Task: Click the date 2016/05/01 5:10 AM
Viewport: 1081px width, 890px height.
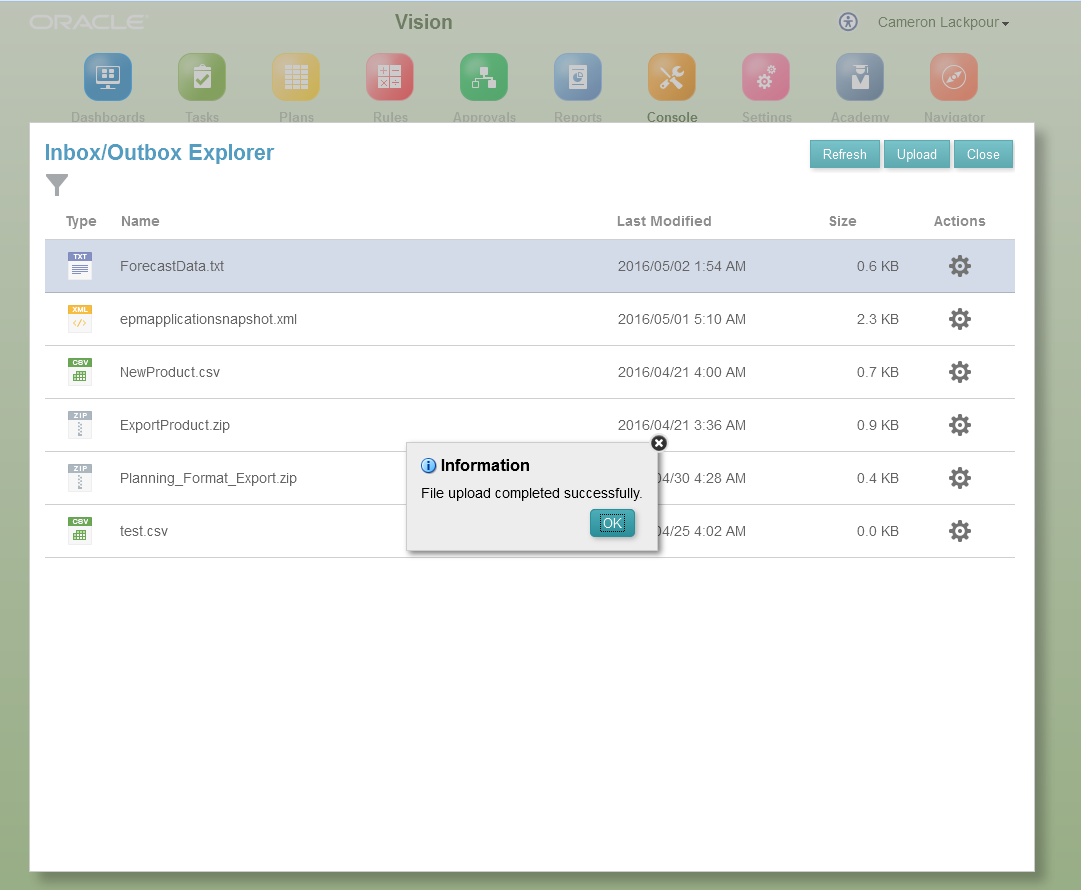Action: [681, 319]
